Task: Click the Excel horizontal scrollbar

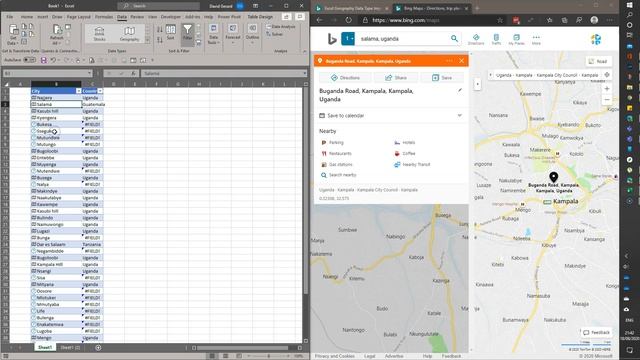Action: click(242, 348)
